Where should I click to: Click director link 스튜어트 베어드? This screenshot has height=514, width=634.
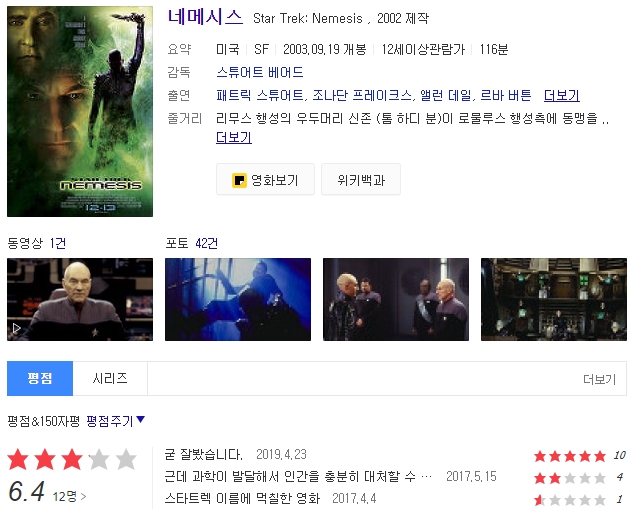[260, 72]
